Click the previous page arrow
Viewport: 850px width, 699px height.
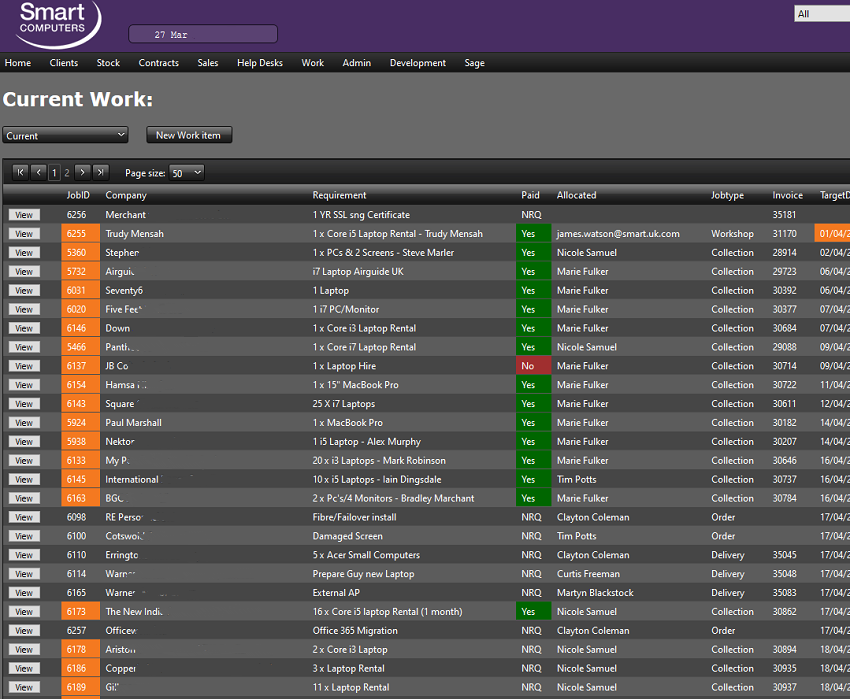[38, 173]
